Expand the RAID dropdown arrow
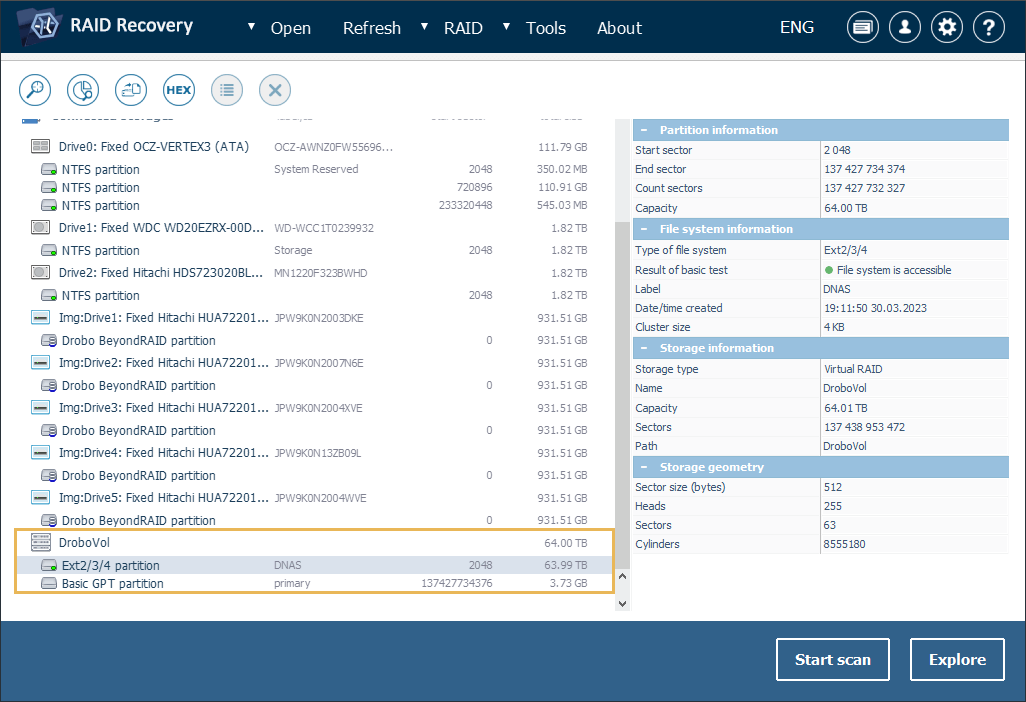Viewport: 1026px width, 702px height. pyautogui.click(x=424, y=27)
